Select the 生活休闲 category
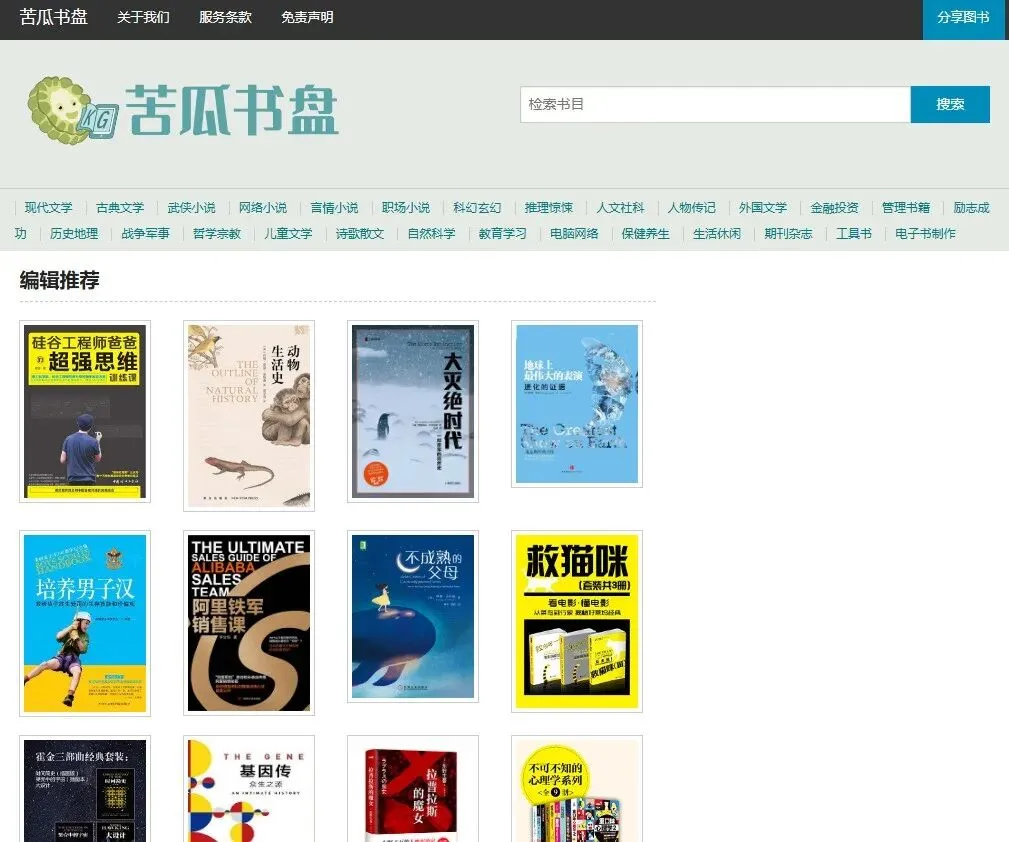This screenshot has width=1009, height=842. (x=717, y=233)
